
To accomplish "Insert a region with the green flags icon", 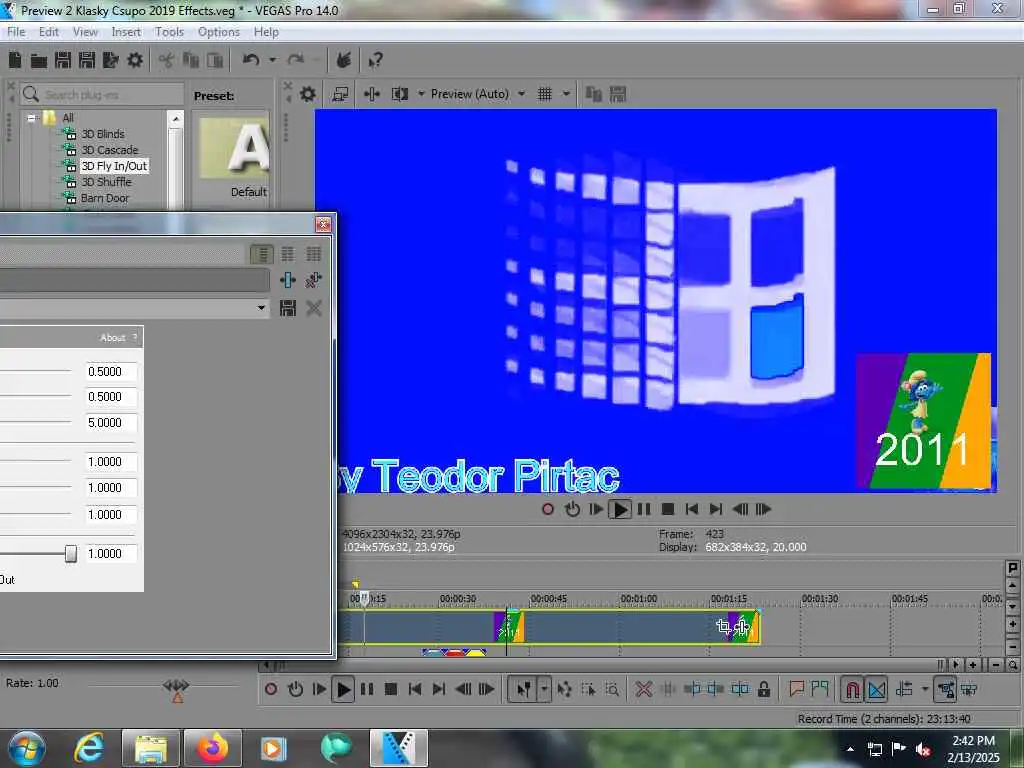I will [x=820, y=688].
